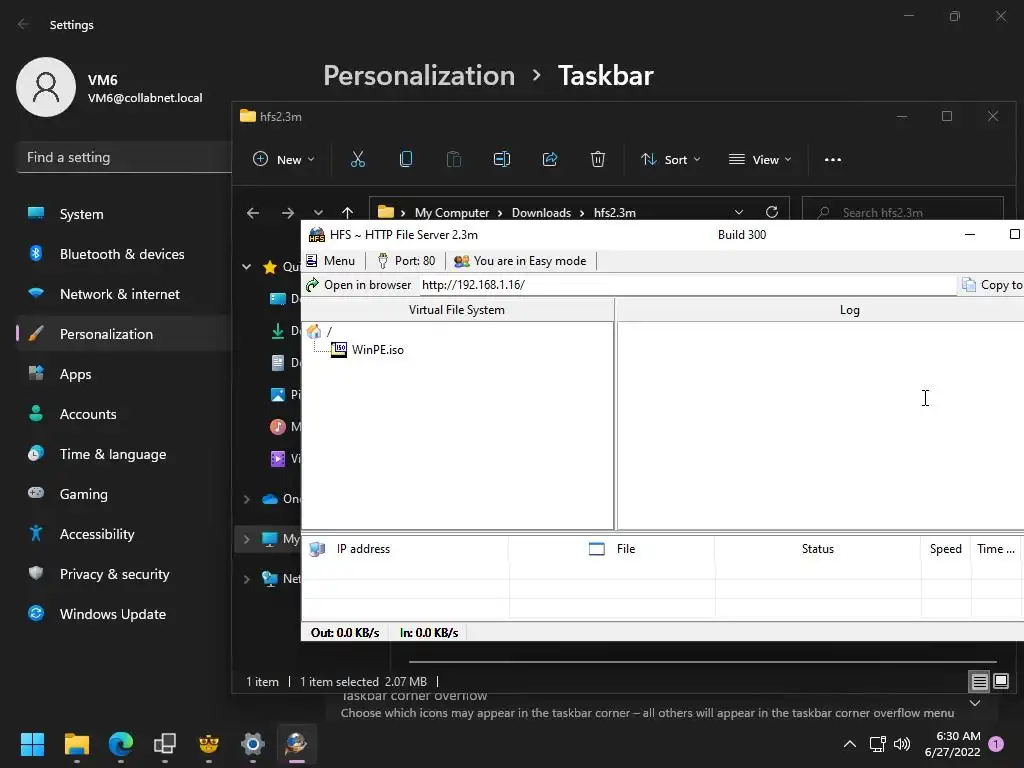Show hidden icons in system tray
The height and width of the screenshot is (768, 1024).
click(x=850, y=744)
